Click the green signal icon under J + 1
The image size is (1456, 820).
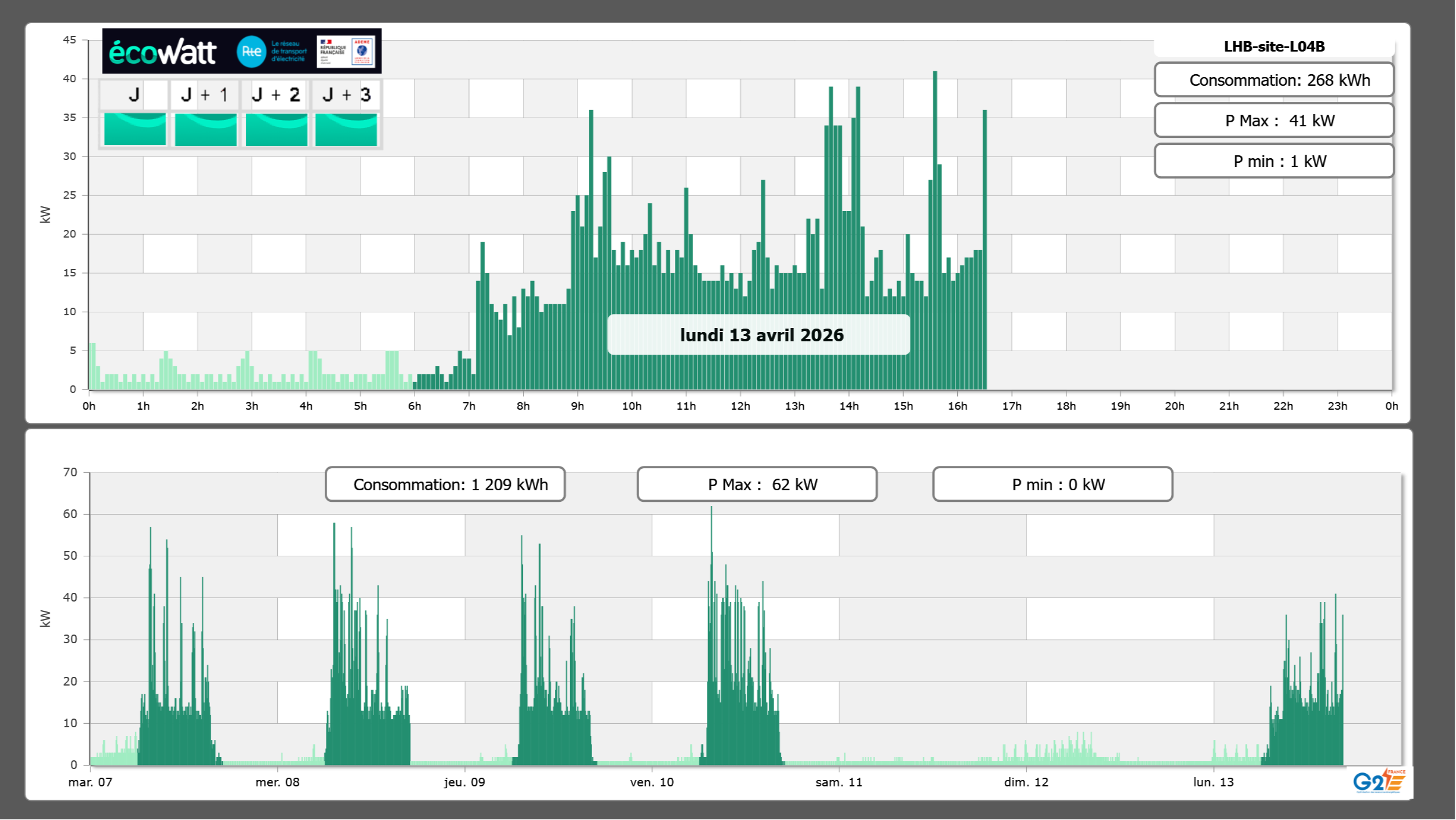205,129
